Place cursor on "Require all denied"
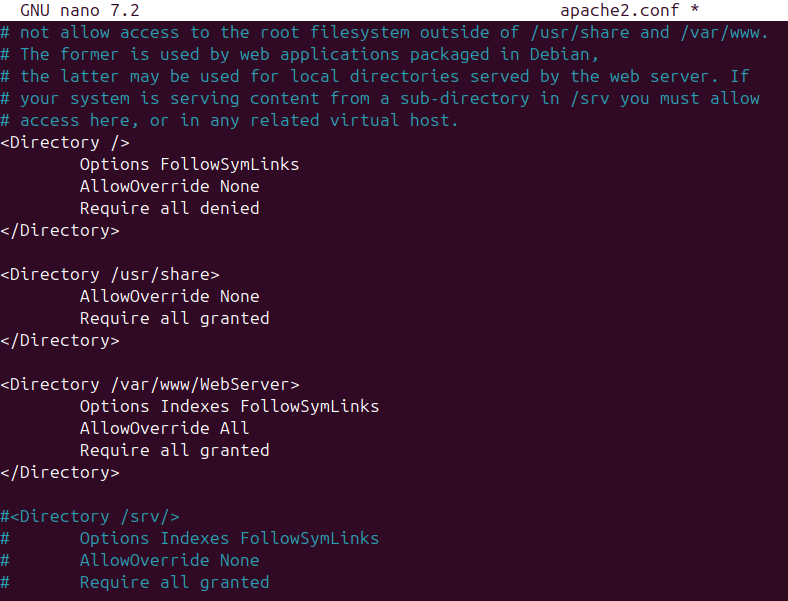Image resolution: width=788 pixels, height=601 pixels. [x=169, y=208]
